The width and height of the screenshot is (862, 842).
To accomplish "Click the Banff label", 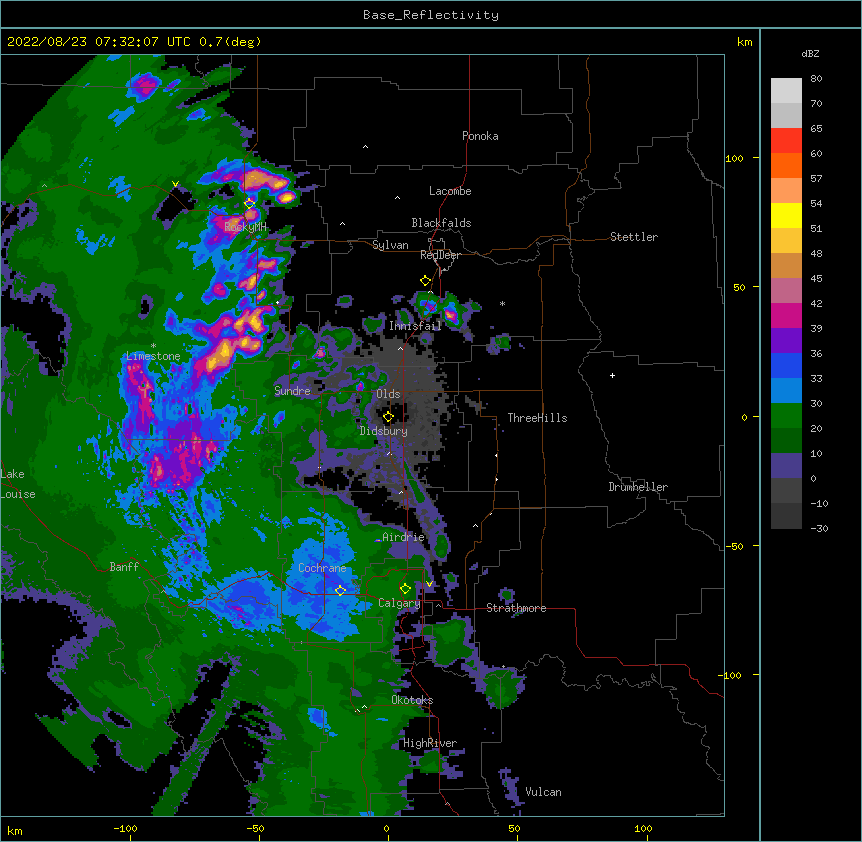I will (124, 567).
